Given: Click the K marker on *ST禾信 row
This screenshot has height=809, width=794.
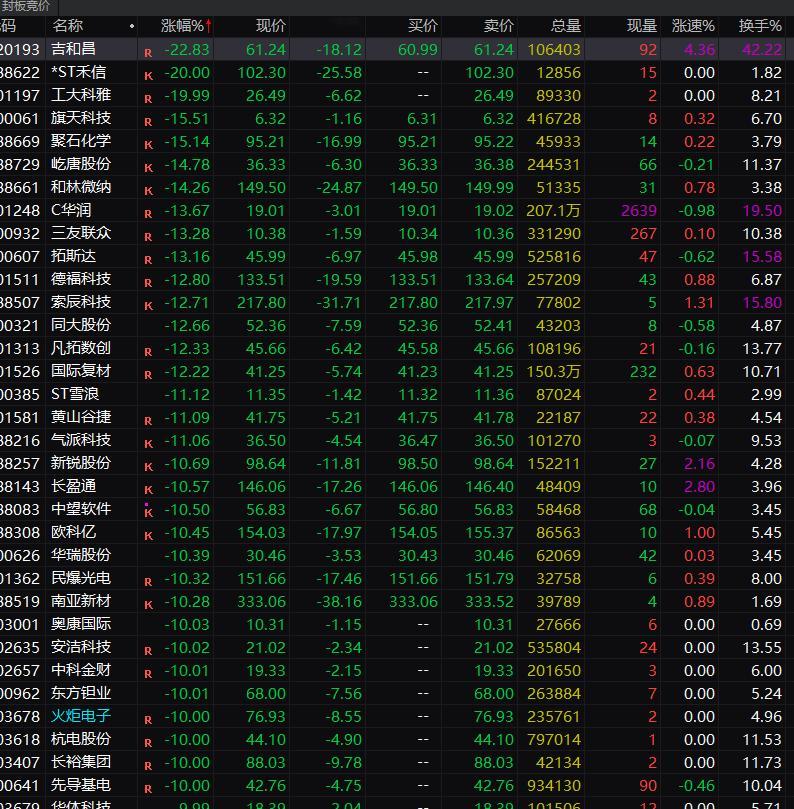Looking at the screenshot, I should 149,76.
